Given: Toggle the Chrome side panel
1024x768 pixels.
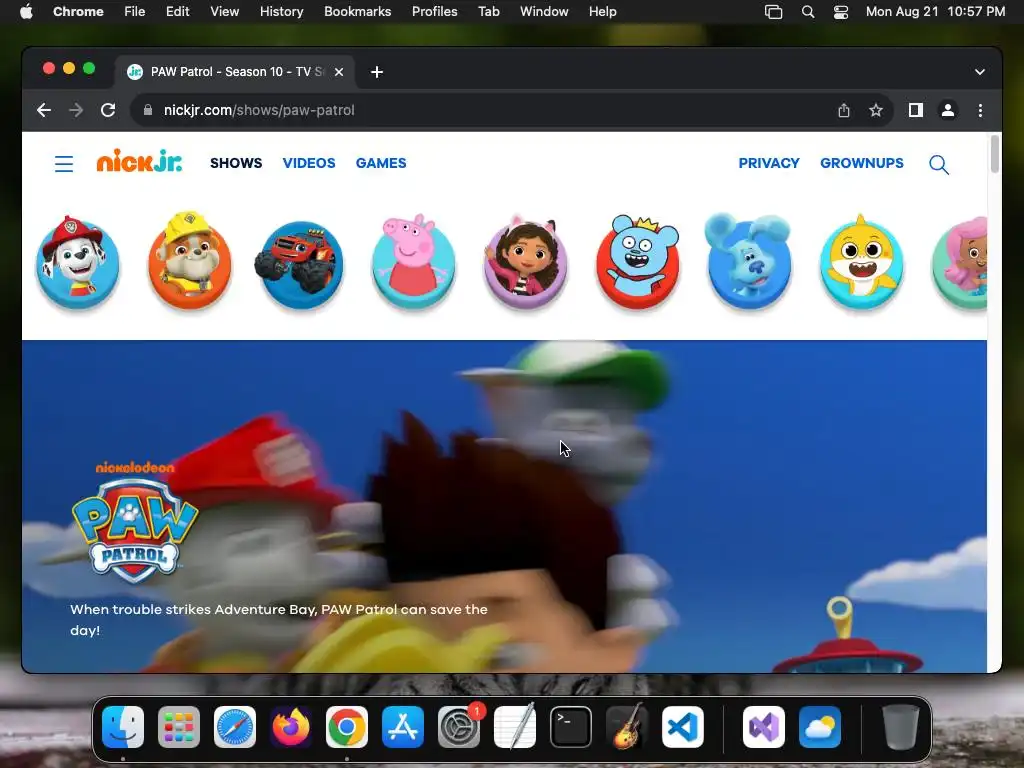Looking at the screenshot, I should tap(916, 110).
